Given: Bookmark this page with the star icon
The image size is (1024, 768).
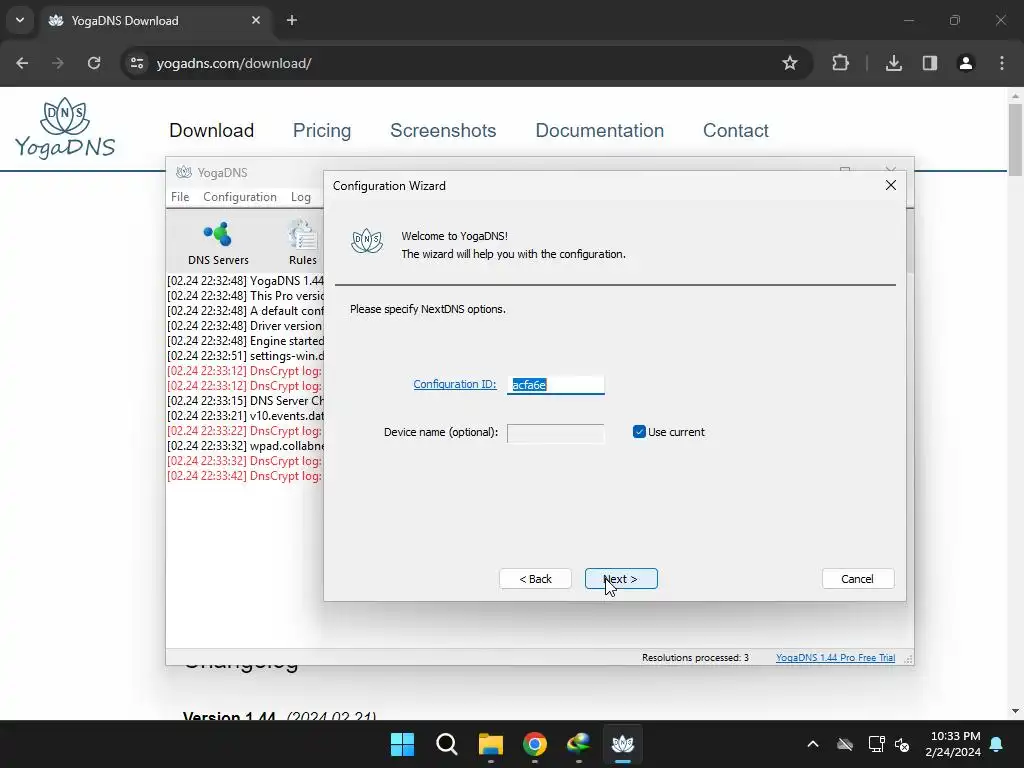Looking at the screenshot, I should 790,63.
